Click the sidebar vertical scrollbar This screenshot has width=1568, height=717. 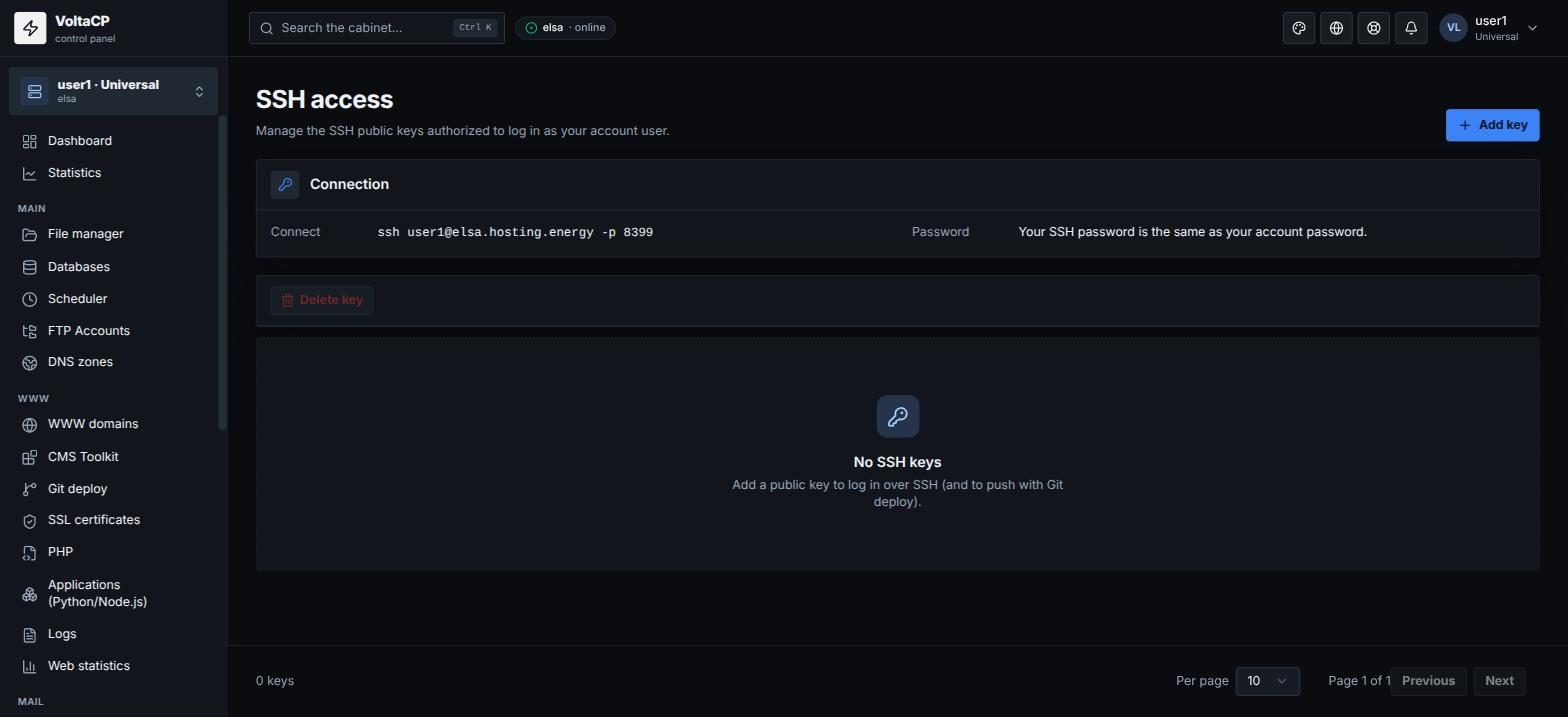(222, 272)
